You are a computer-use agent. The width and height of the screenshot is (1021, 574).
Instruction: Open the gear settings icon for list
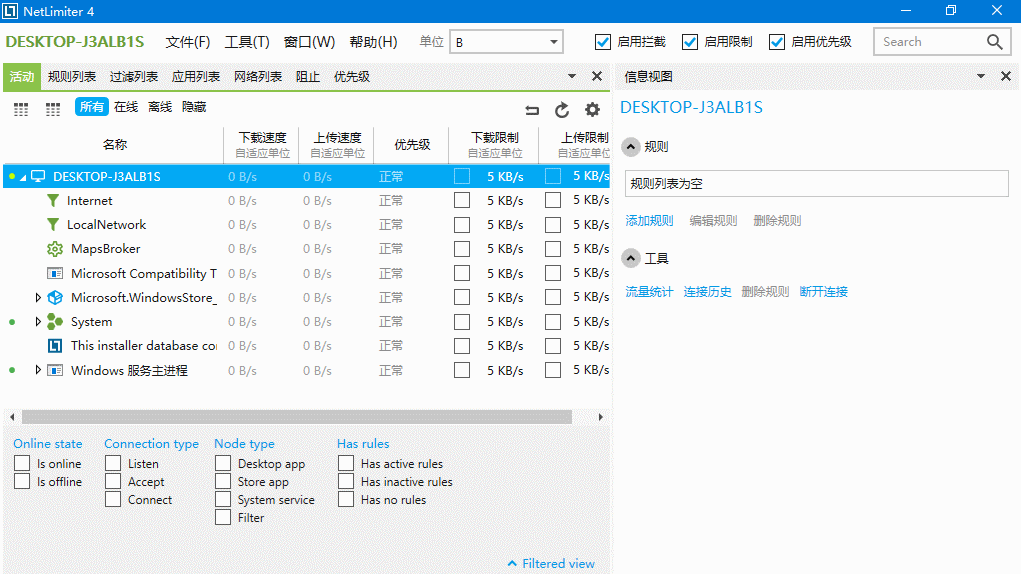(x=592, y=110)
